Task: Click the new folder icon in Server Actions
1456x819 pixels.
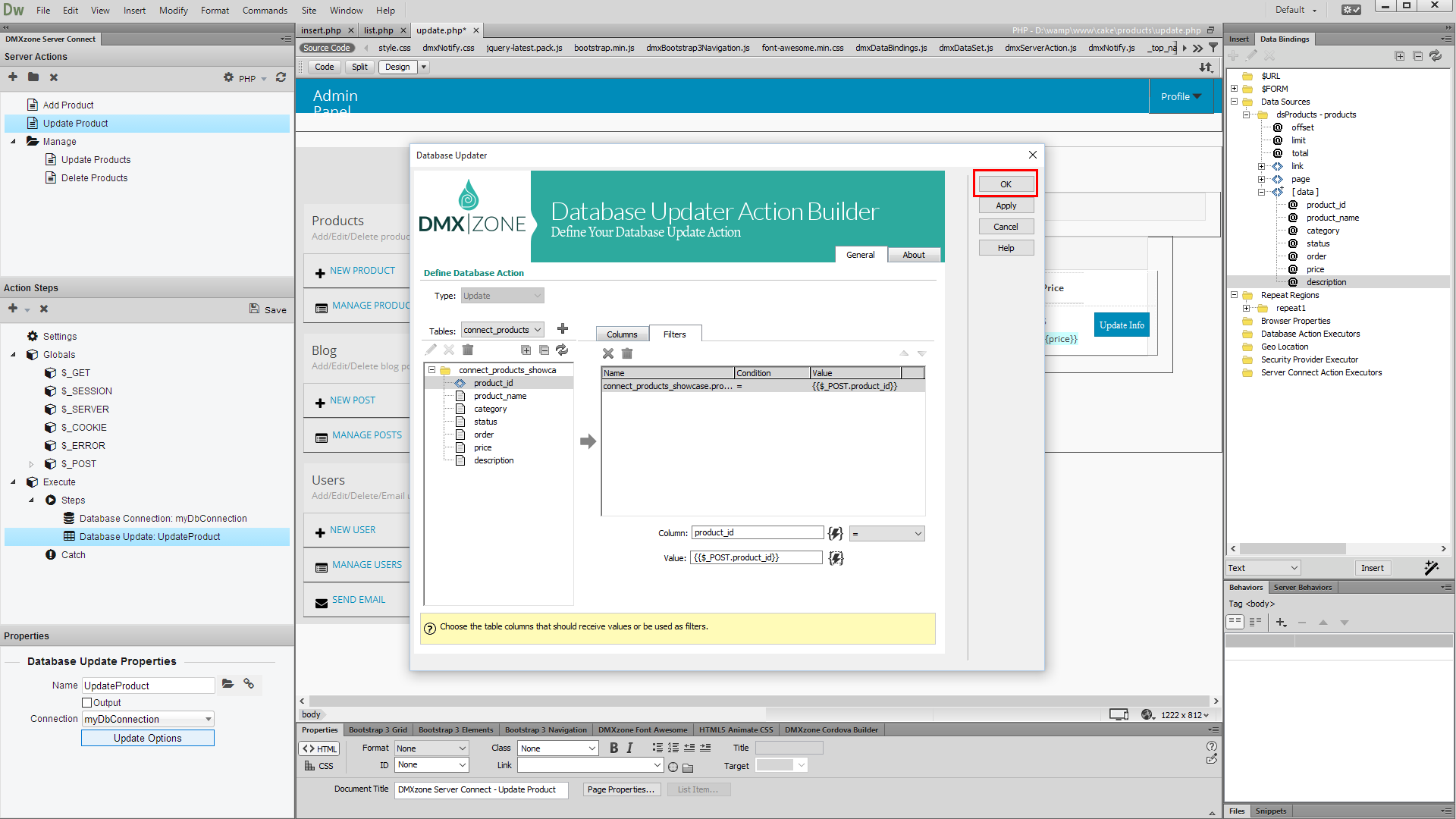Action: (x=33, y=77)
